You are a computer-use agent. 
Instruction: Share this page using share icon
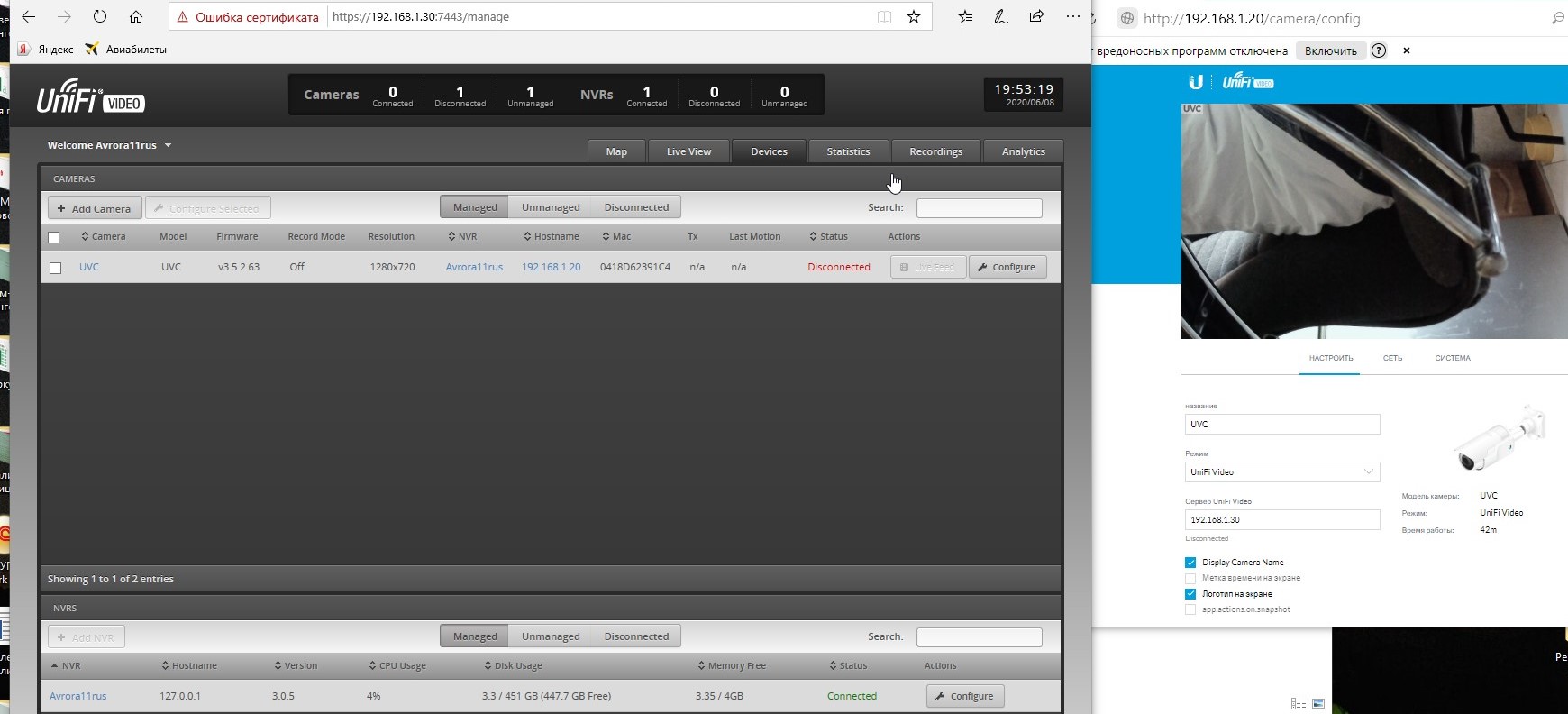coord(1036,16)
